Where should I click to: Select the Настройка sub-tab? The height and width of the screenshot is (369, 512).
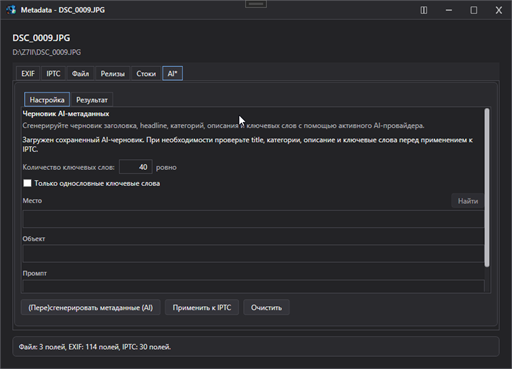click(x=47, y=100)
